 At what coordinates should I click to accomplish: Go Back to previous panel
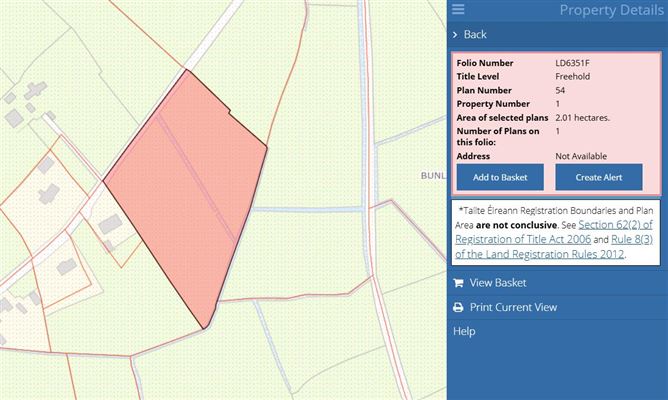point(475,35)
